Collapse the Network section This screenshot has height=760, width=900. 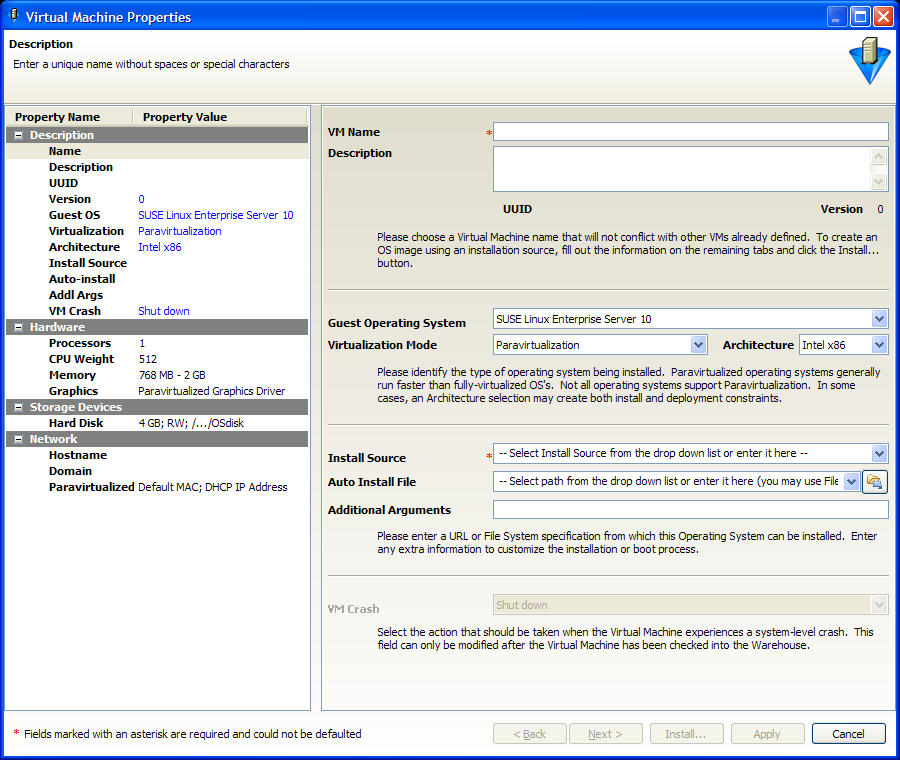coord(17,438)
